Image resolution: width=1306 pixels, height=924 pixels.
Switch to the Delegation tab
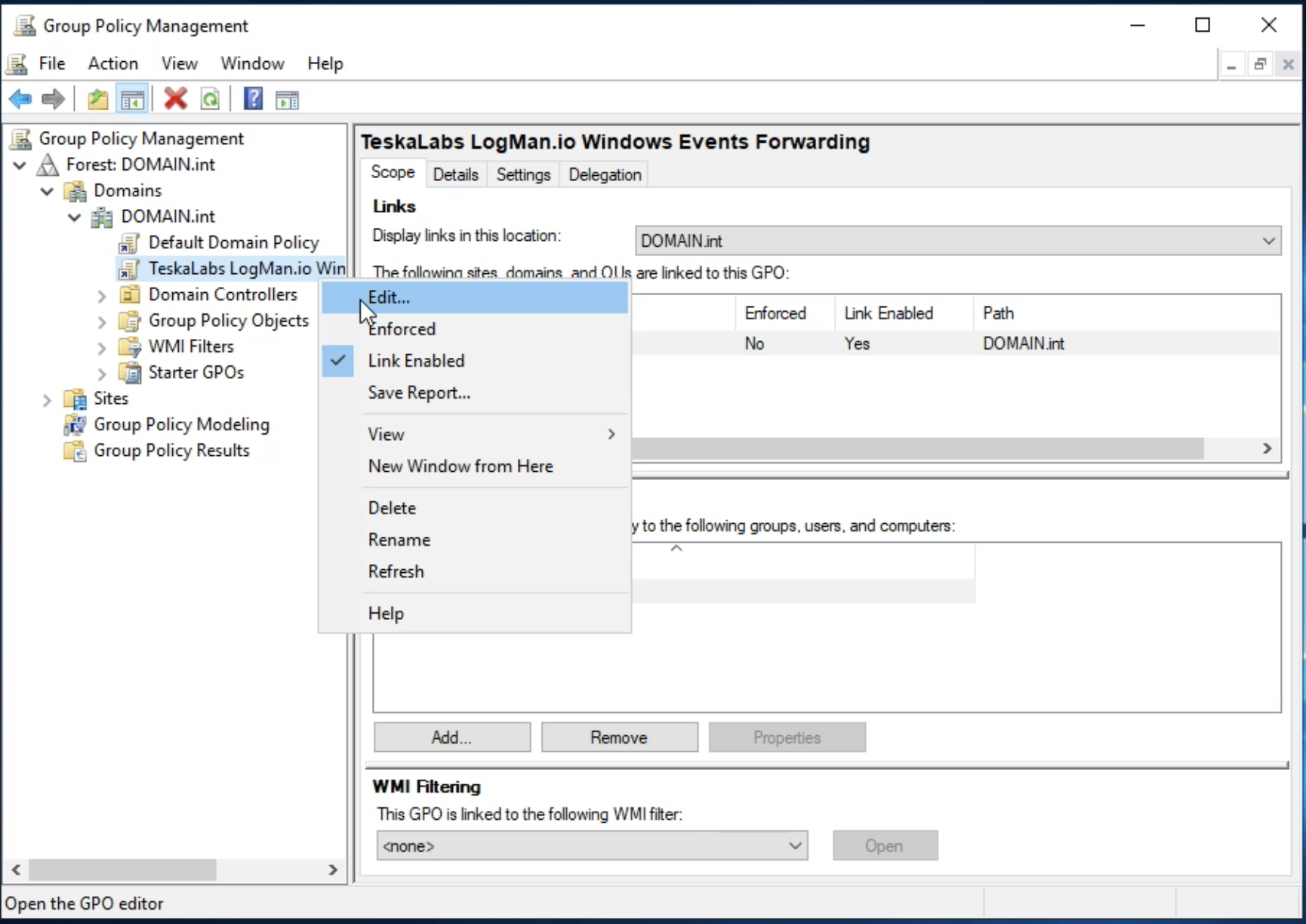point(605,174)
